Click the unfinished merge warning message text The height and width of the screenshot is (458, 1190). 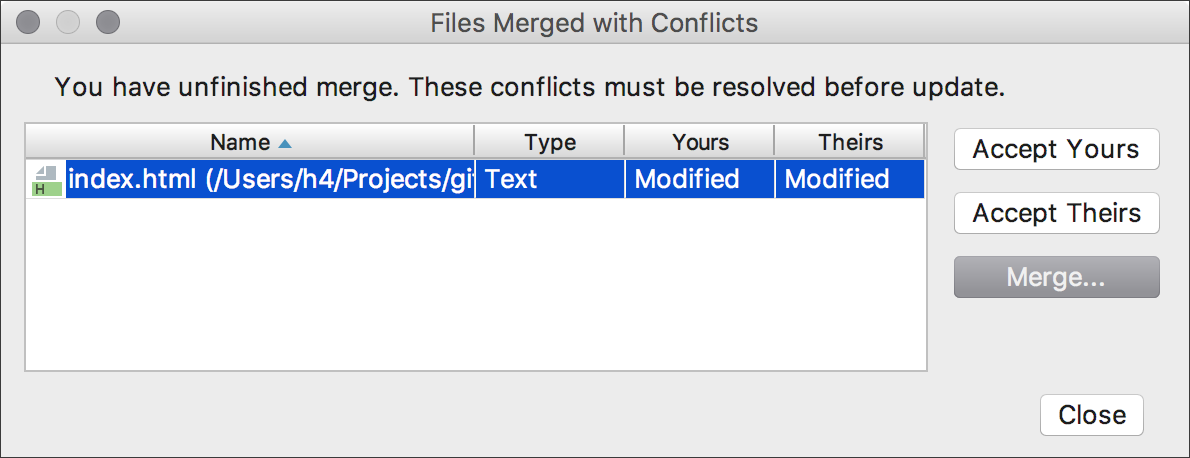pos(530,87)
